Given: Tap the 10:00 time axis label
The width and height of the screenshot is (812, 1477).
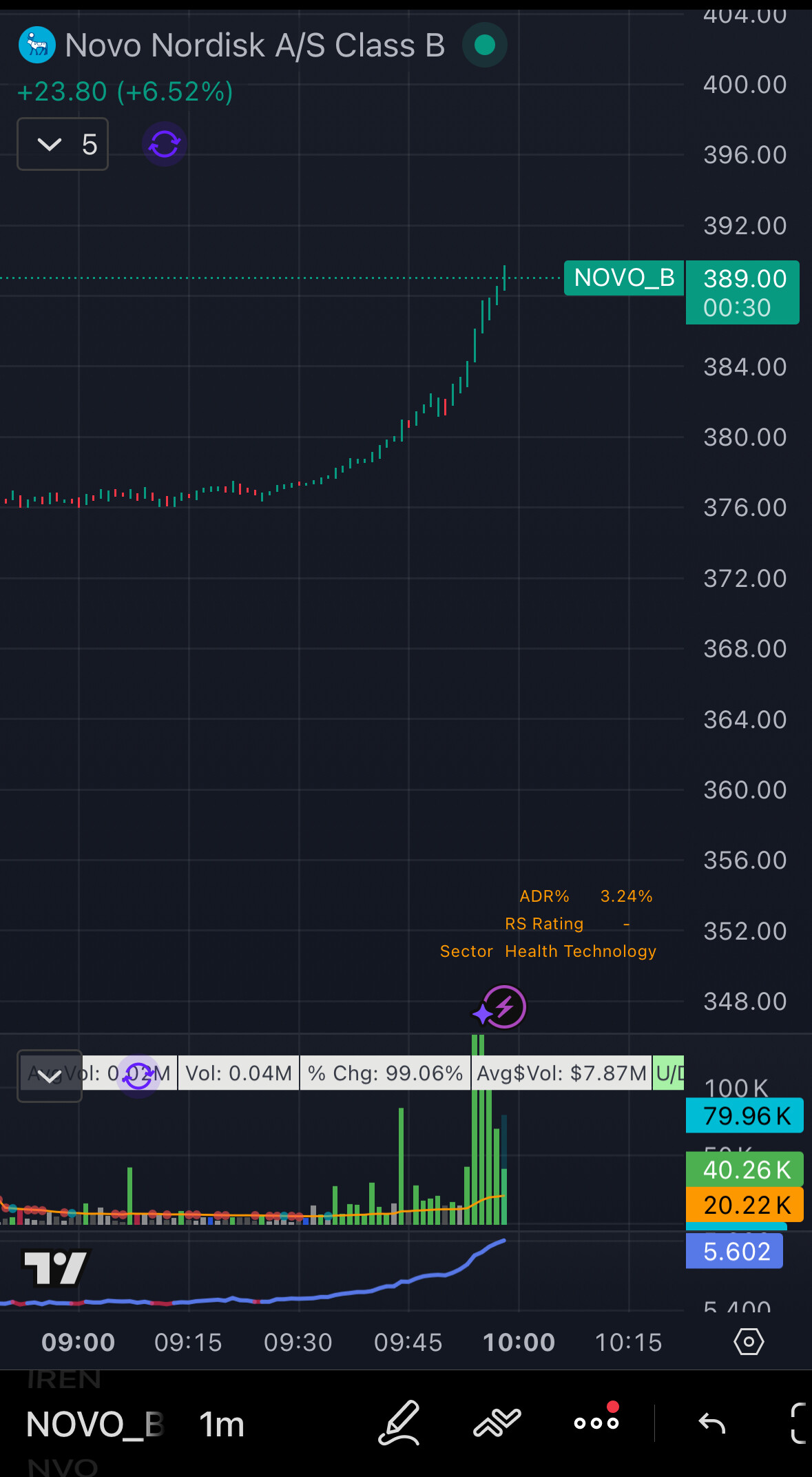Looking at the screenshot, I should (x=519, y=1342).
